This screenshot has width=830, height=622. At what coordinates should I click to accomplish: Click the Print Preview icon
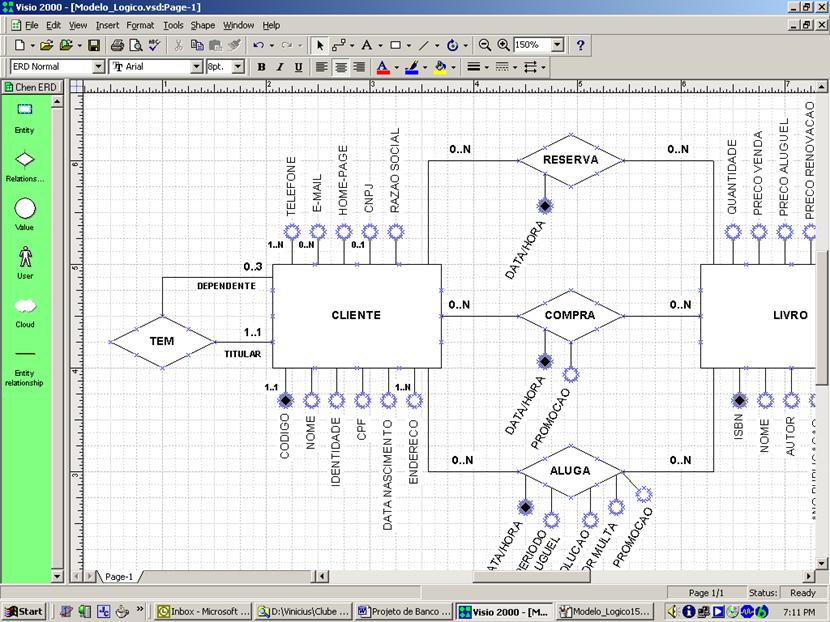click(134, 44)
